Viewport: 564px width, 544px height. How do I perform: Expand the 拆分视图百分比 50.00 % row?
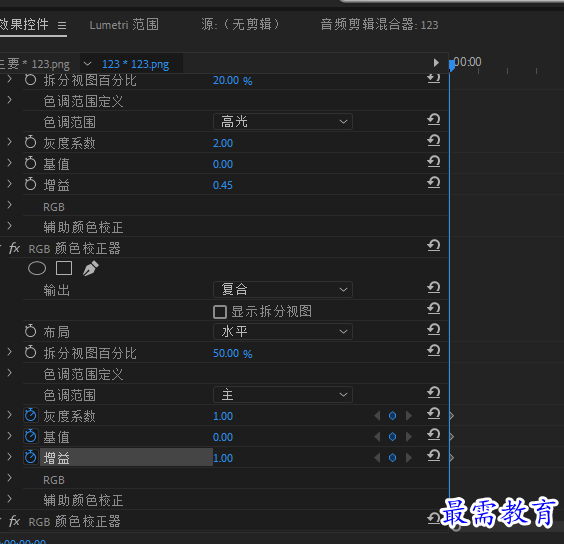[x=10, y=352]
